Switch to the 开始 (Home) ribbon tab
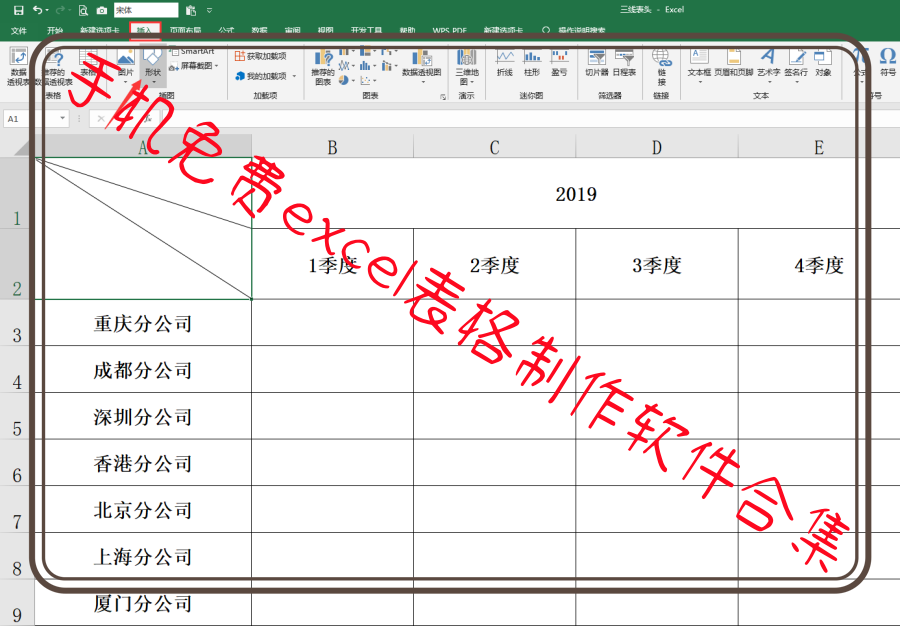900x626 pixels. click(x=55, y=29)
